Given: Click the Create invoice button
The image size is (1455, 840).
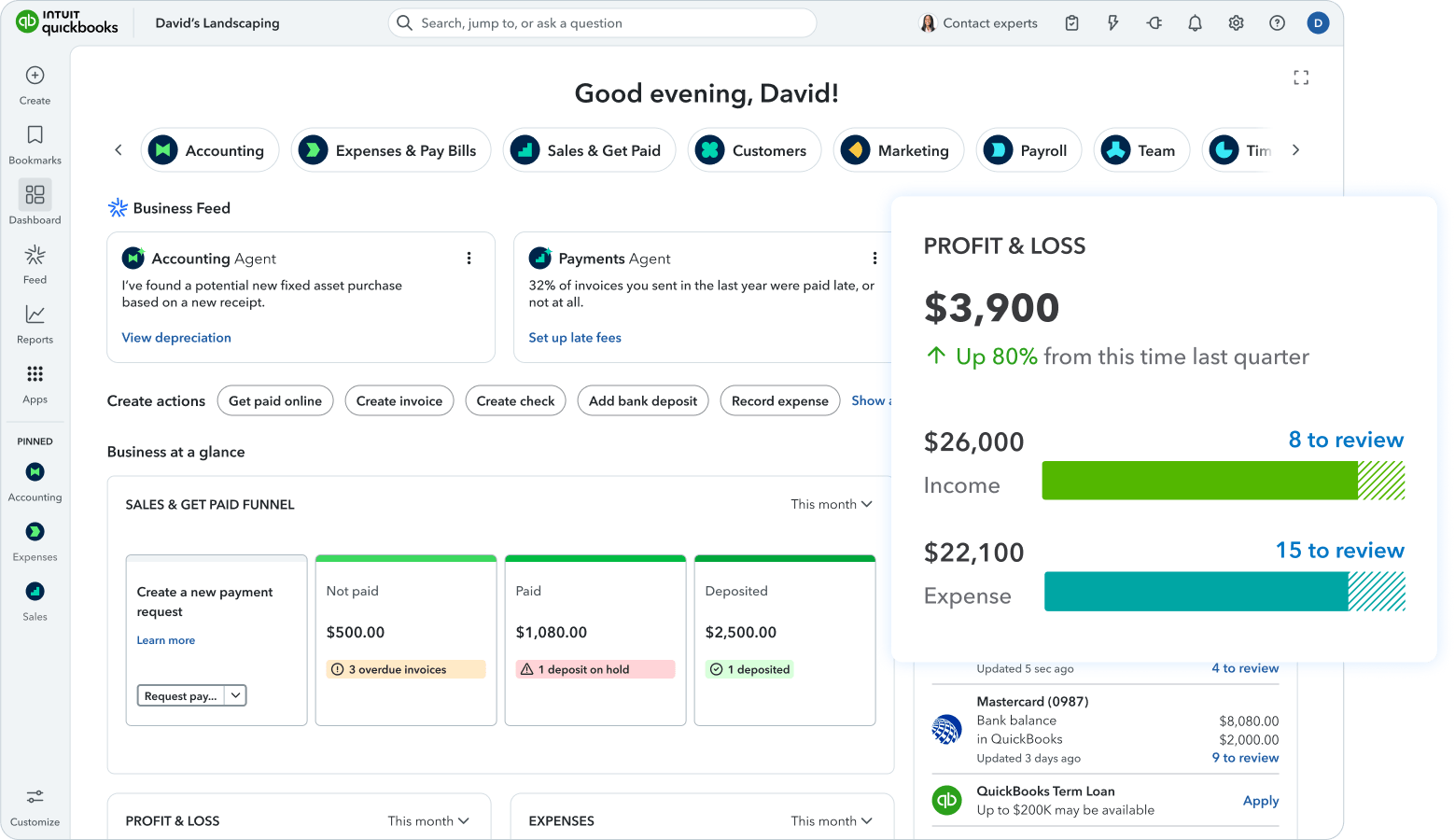Looking at the screenshot, I should (399, 401).
